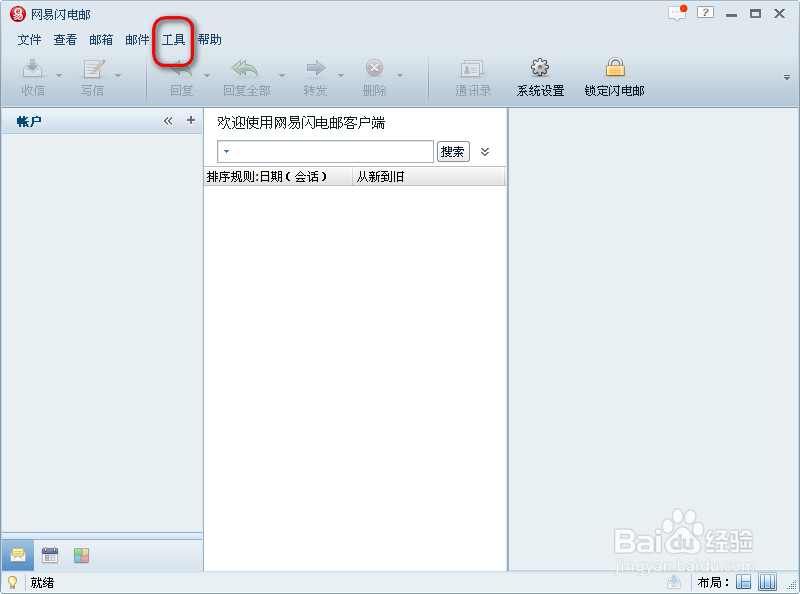
Task: Expand the toolbar overflow arrow
Action: 787,78
